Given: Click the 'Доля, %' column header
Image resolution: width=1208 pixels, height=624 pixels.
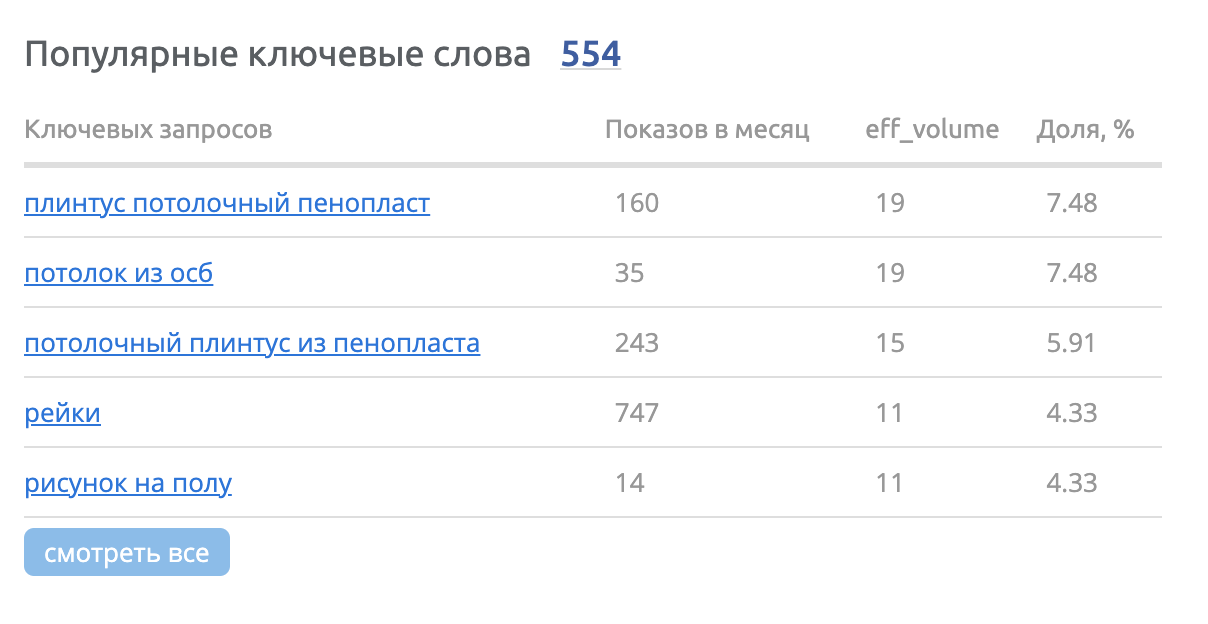Looking at the screenshot, I should click(1085, 129).
